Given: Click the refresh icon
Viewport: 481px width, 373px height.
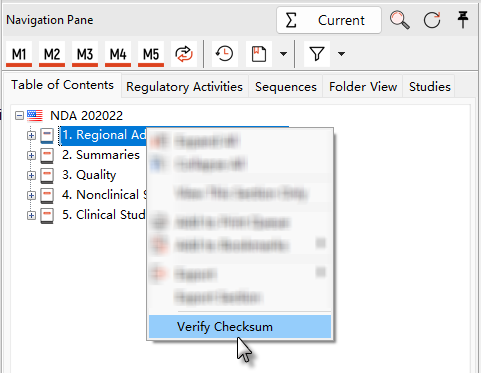Looking at the screenshot, I should [x=432, y=20].
